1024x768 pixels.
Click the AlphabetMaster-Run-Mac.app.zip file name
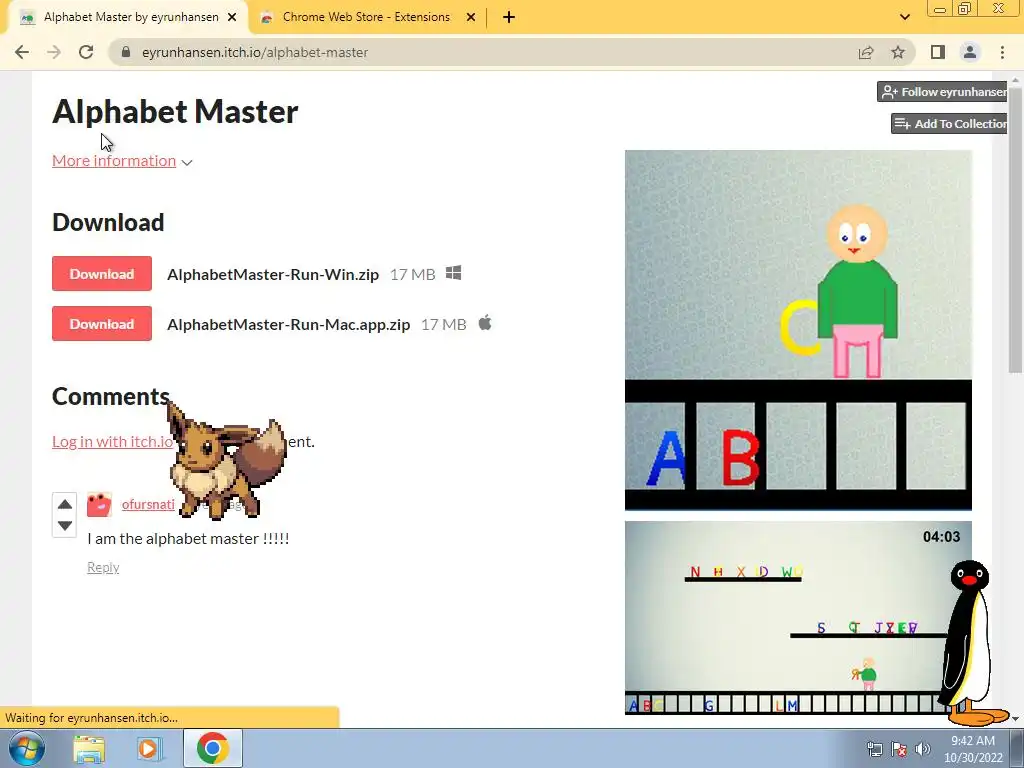click(x=289, y=325)
